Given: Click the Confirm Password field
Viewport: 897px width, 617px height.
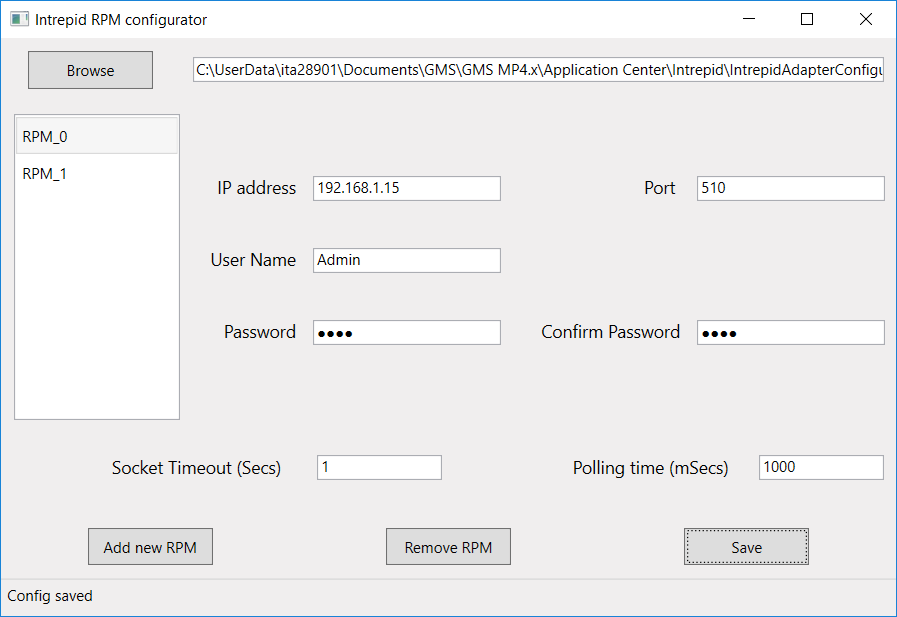Looking at the screenshot, I should (x=790, y=332).
